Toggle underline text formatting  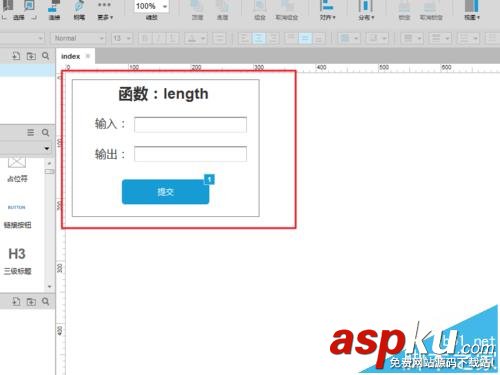click(x=172, y=38)
